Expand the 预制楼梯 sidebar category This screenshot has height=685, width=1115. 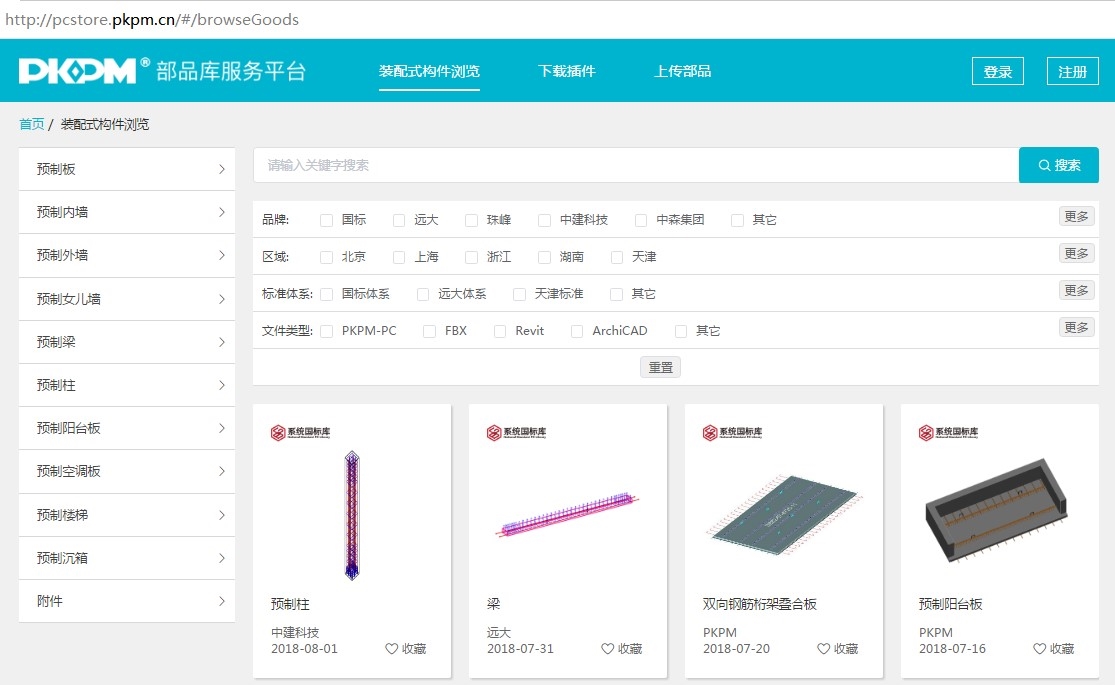(127, 515)
